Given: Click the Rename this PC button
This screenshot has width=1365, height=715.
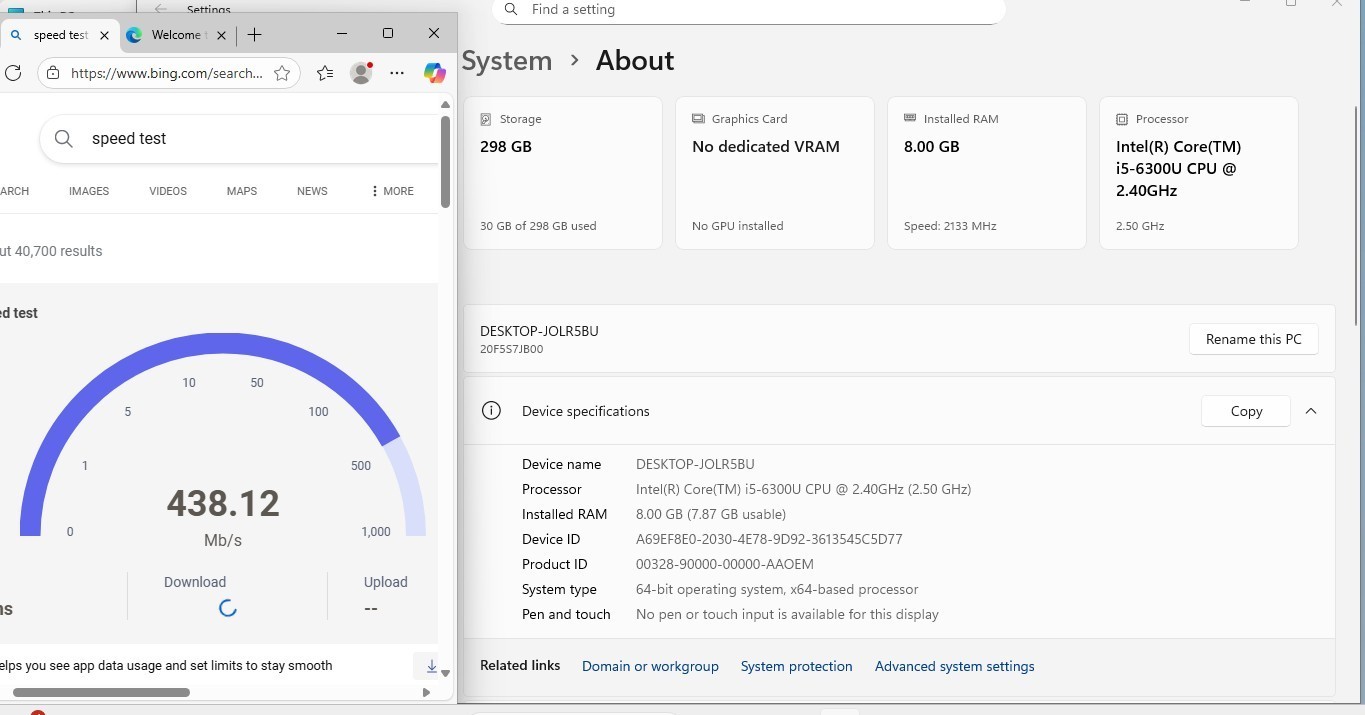Looking at the screenshot, I should click(1253, 339).
